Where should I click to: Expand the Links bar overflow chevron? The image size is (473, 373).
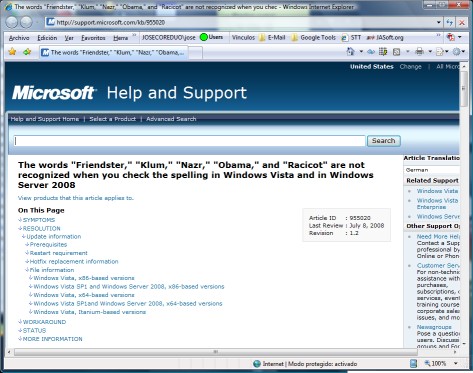pyautogui.click(x=439, y=35)
